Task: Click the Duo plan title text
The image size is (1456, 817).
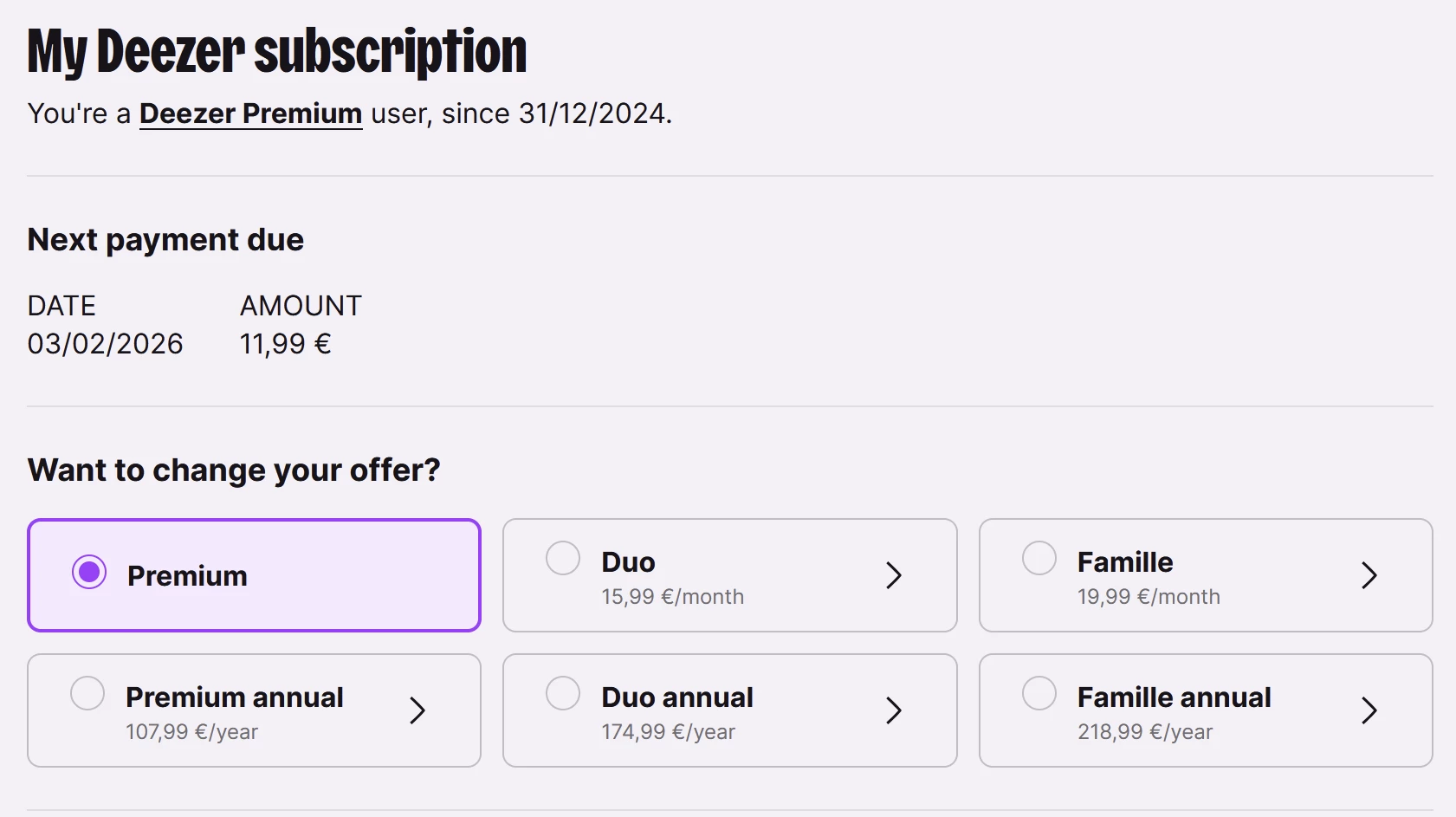Action: pyautogui.click(x=628, y=562)
